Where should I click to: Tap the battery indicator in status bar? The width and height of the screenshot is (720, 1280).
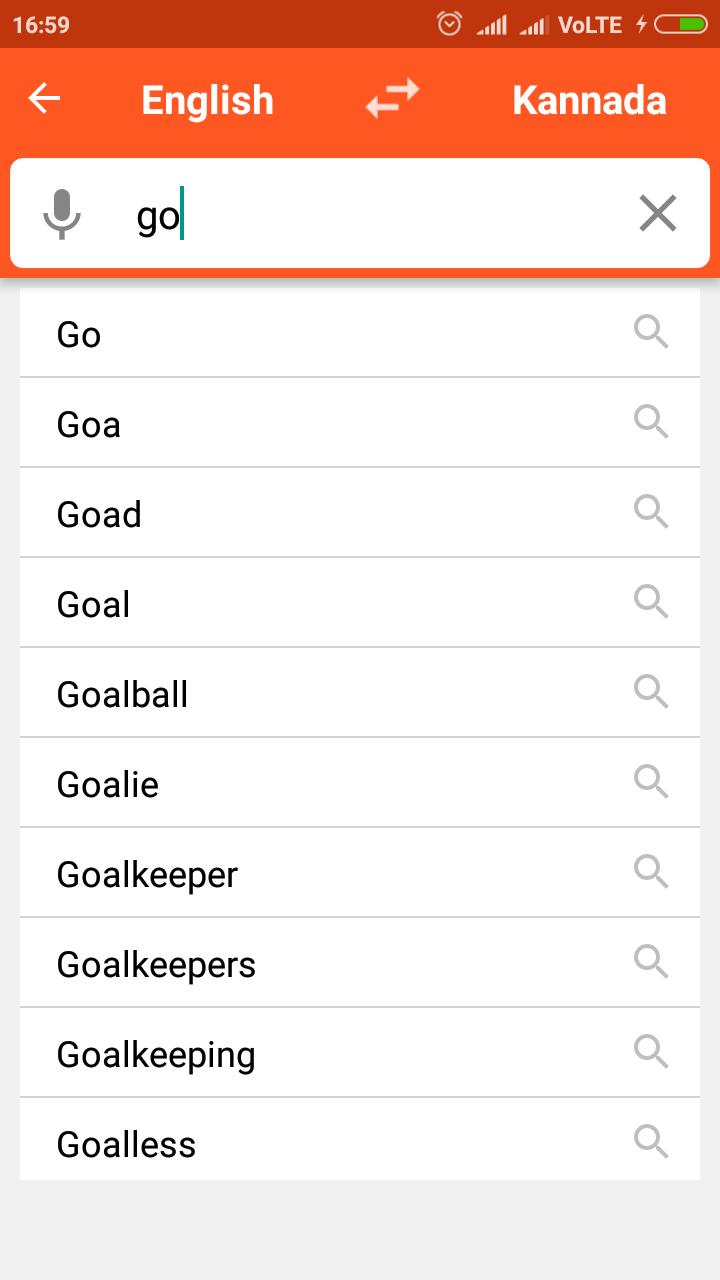point(680,24)
